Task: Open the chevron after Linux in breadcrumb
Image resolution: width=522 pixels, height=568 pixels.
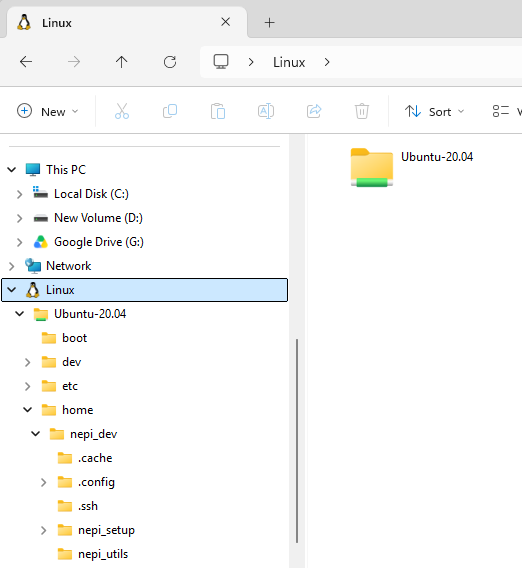Action: [327, 62]
